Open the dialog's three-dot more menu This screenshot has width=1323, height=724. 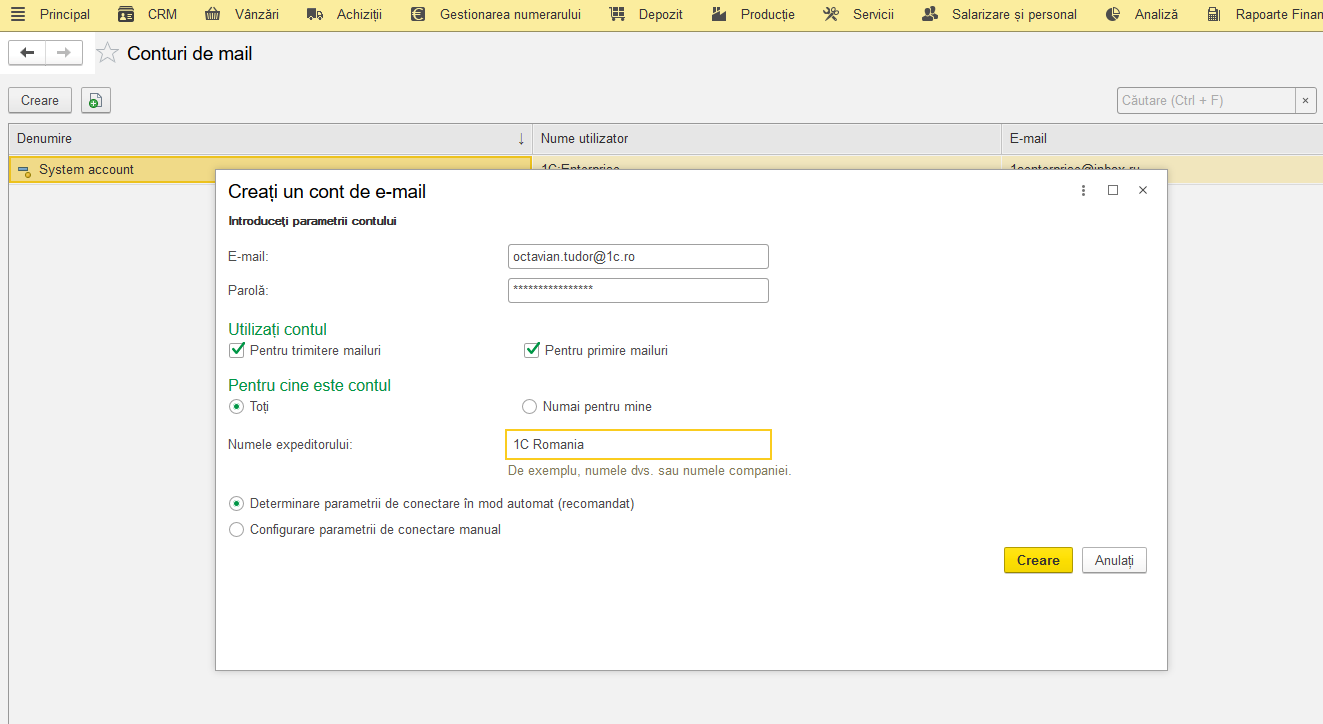(1083, 190)
